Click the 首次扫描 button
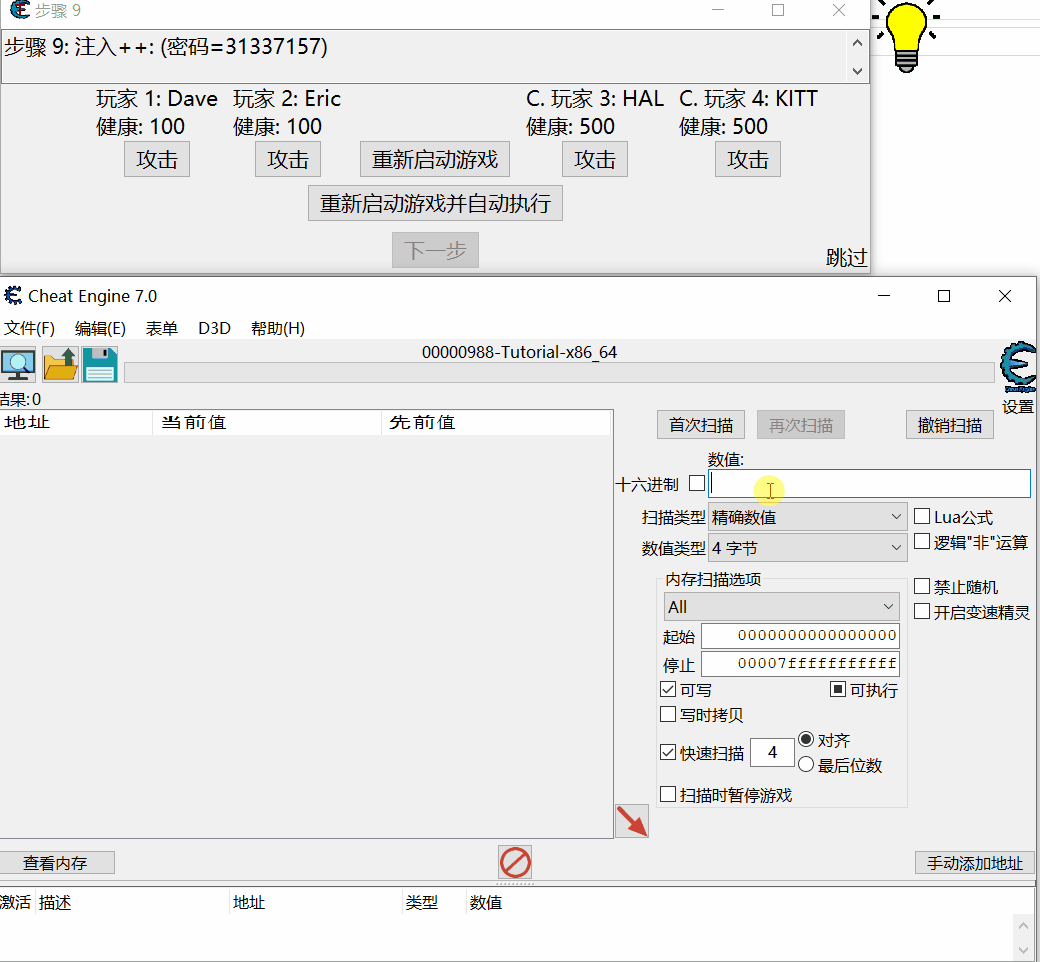 701,425
